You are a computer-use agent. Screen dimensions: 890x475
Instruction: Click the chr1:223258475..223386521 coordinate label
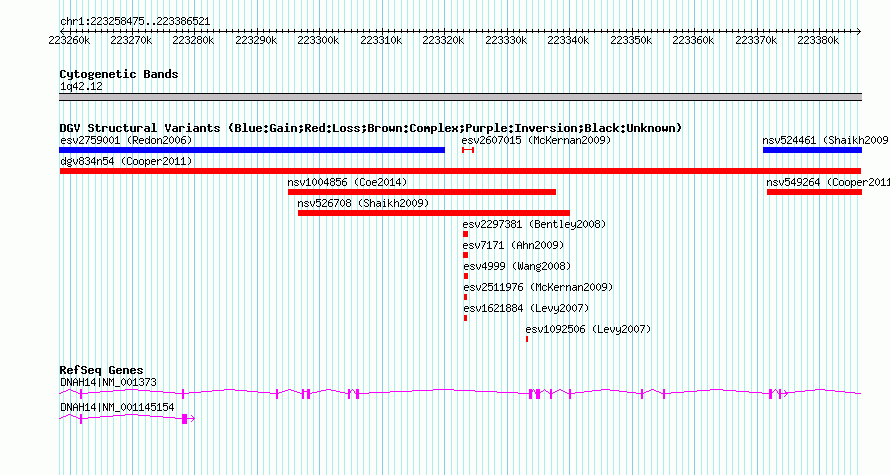[135, 22]
